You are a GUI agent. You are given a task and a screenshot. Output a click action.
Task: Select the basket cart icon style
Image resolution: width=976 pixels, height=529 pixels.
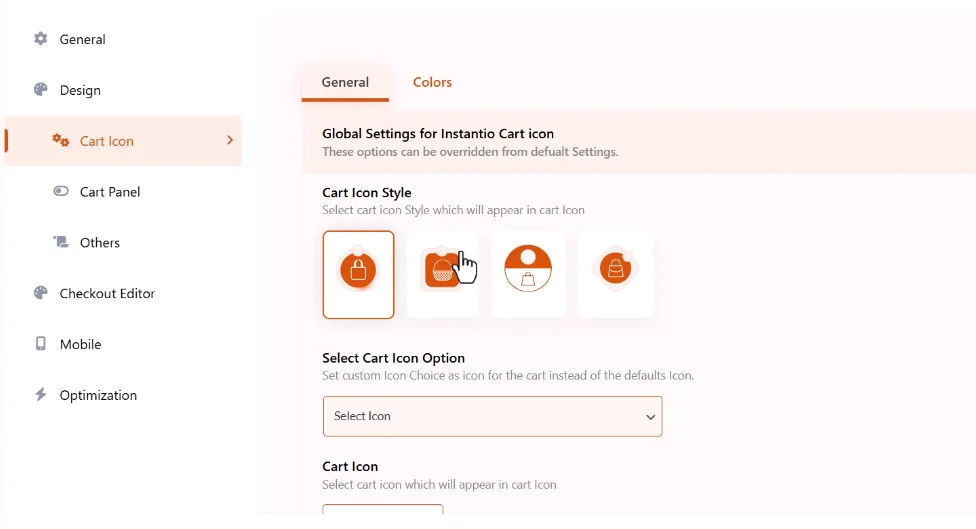443,274
